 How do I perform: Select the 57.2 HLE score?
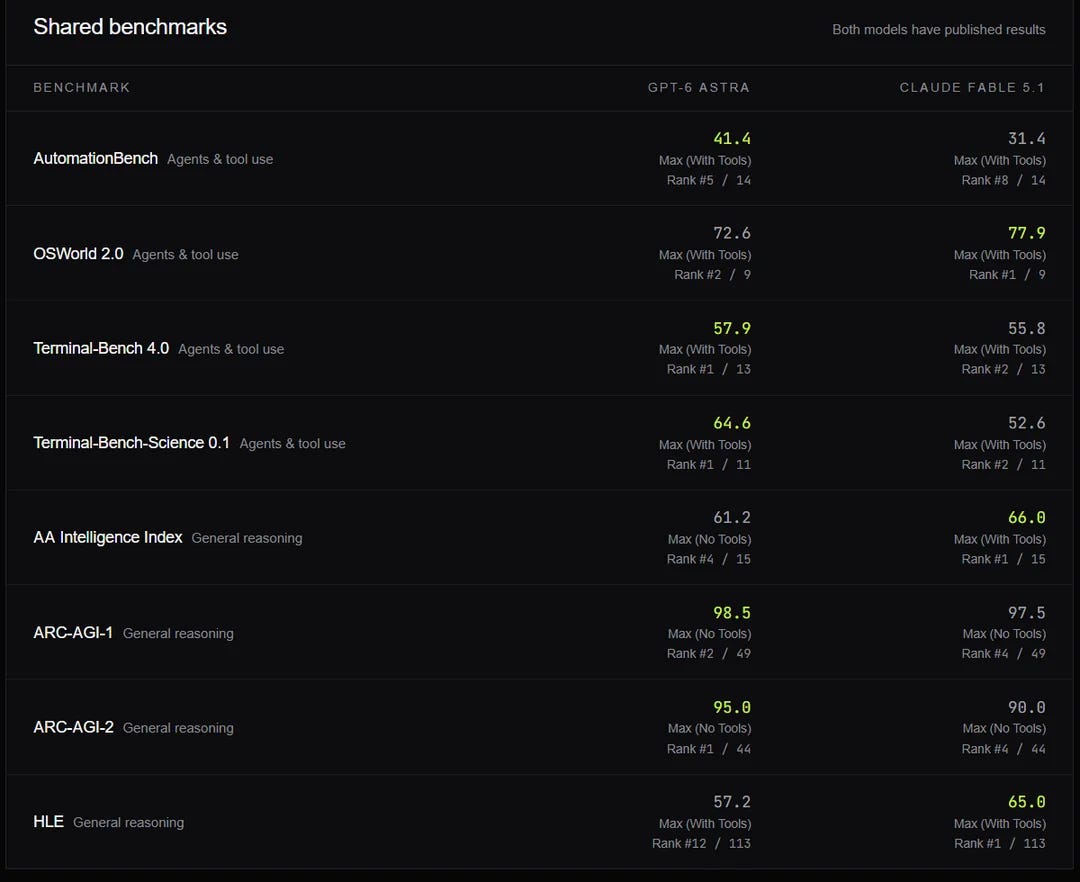coord(732,802)
